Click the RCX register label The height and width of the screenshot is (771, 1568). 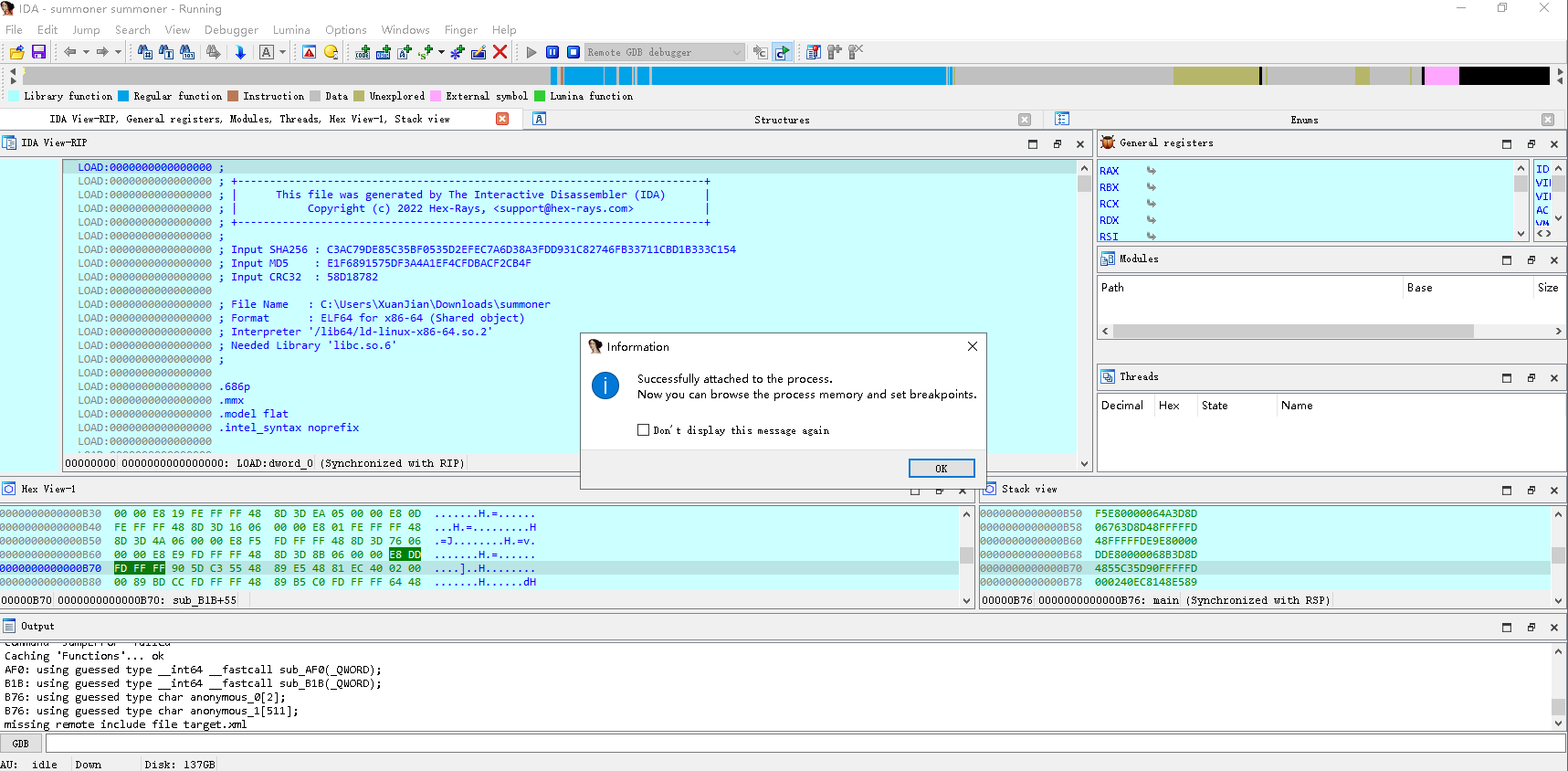[1109, 204]
